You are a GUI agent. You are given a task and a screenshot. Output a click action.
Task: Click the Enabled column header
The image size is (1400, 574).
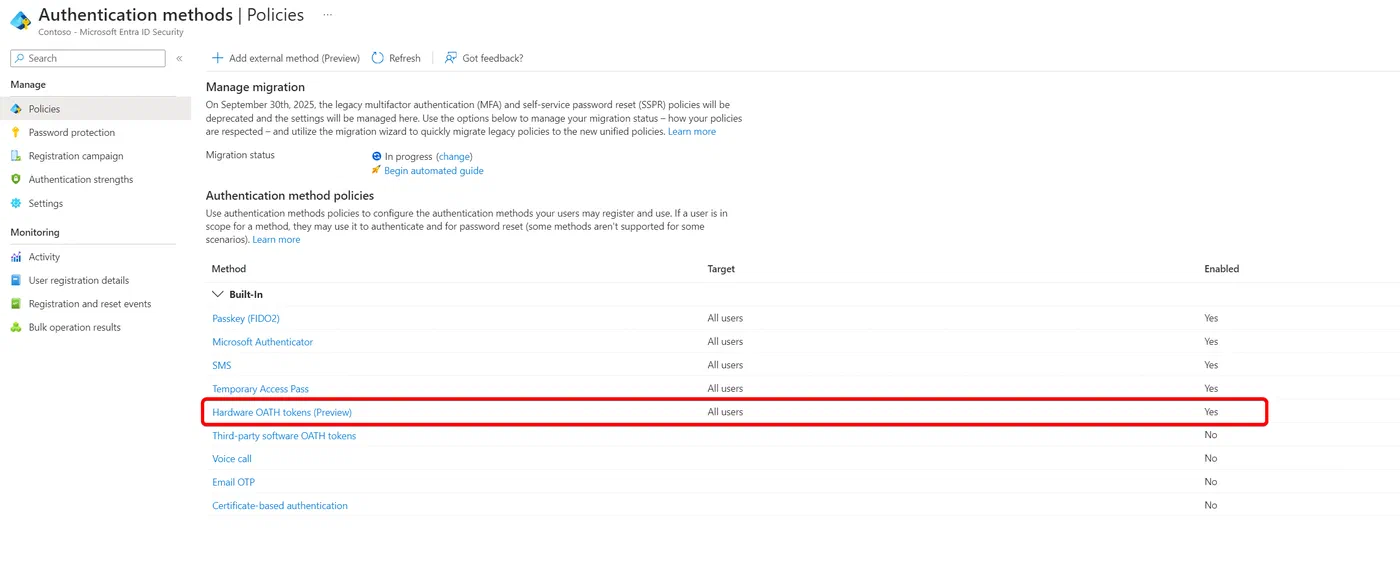pyautogui.click(x=1221, y=269)
